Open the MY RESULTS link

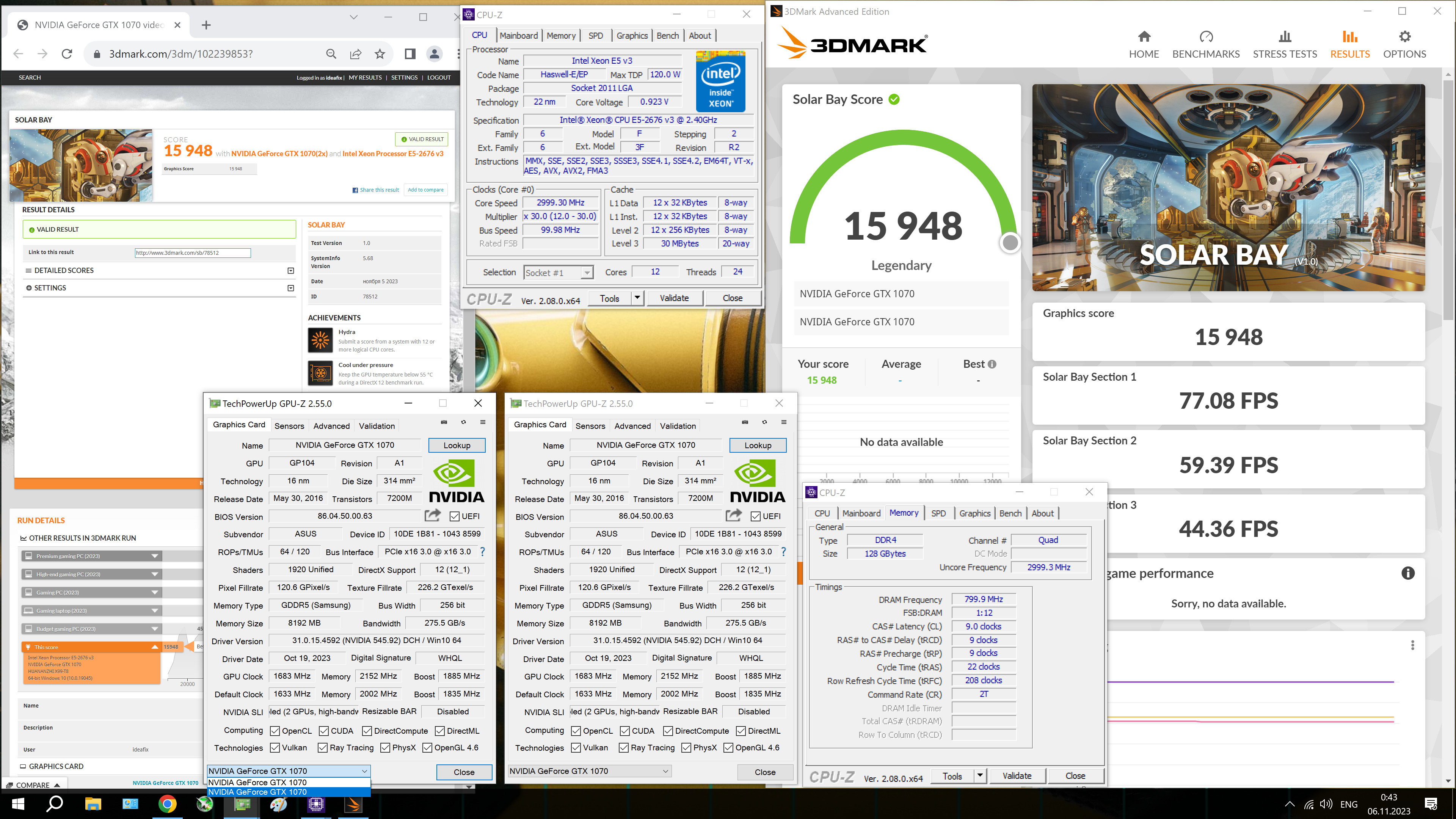365,77
